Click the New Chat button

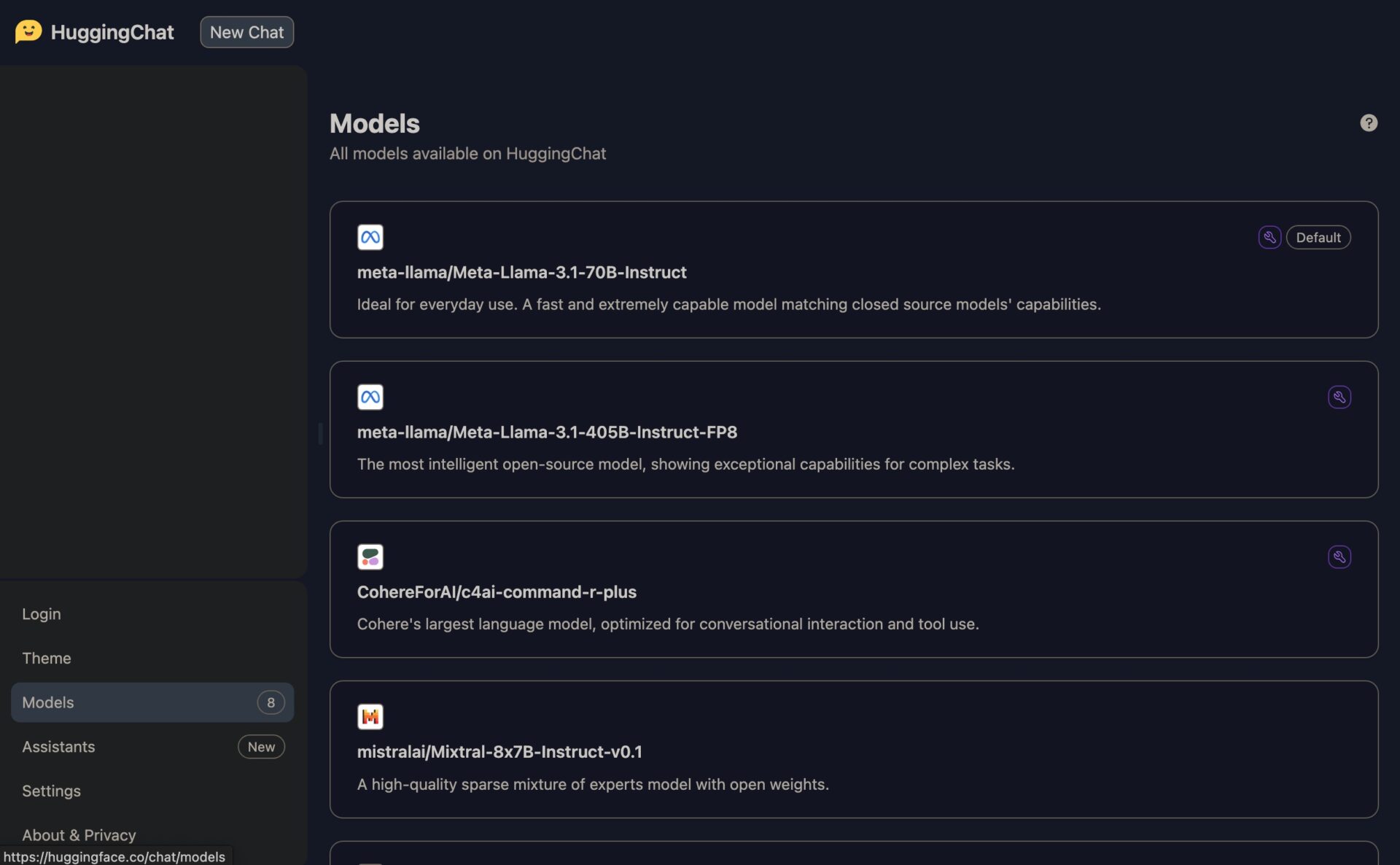247,31
